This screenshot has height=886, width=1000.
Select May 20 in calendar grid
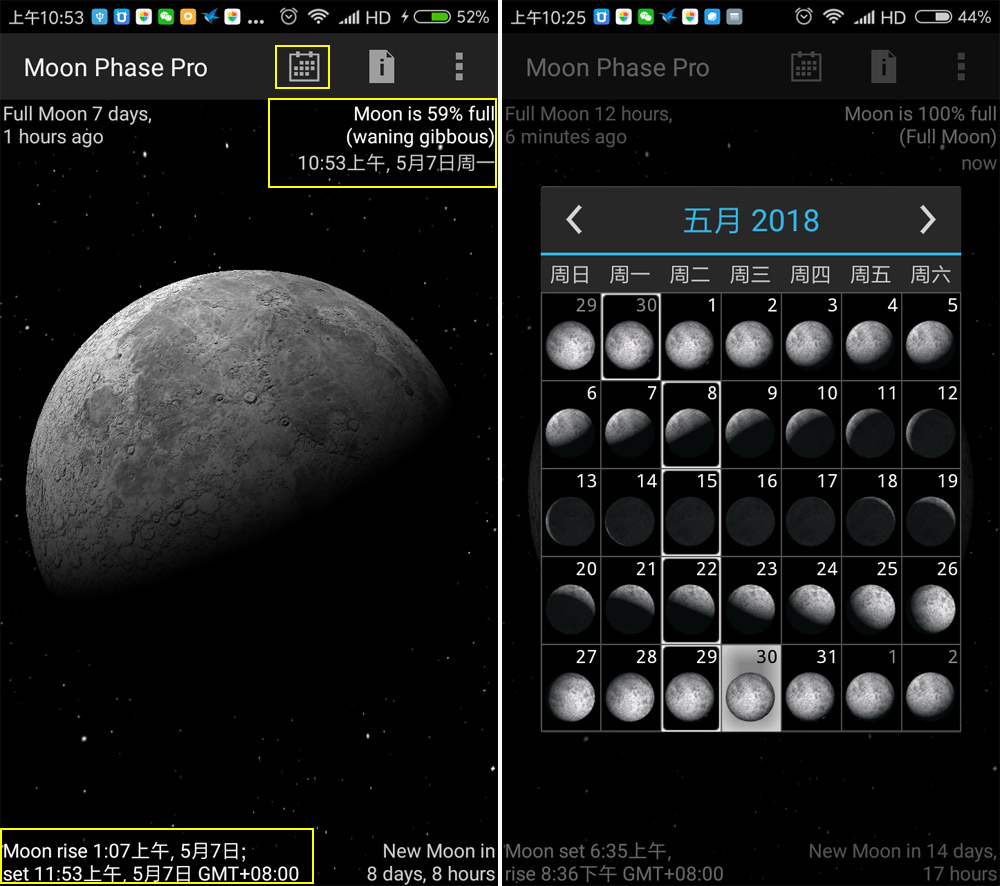[571, 601]
